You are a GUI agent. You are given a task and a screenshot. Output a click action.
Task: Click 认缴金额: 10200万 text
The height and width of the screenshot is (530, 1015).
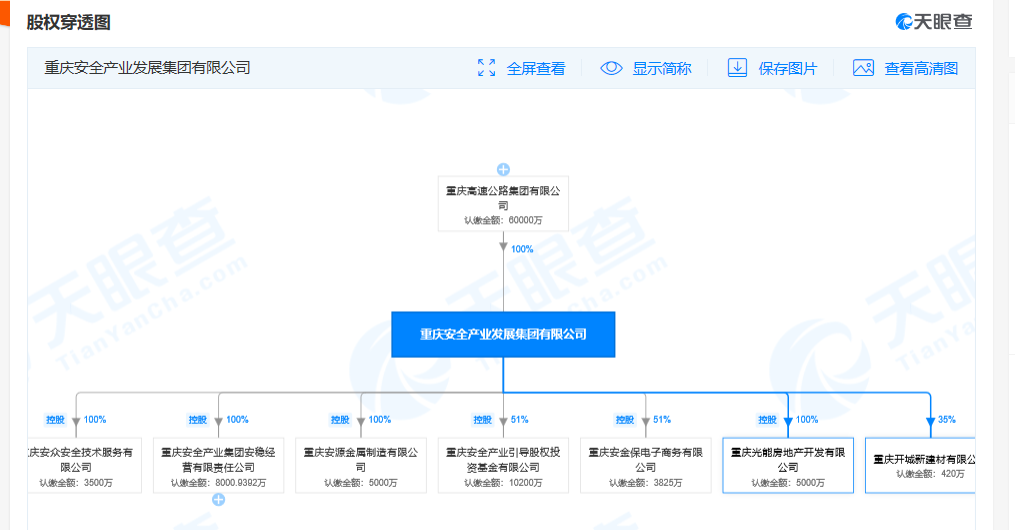coord(503,483)
